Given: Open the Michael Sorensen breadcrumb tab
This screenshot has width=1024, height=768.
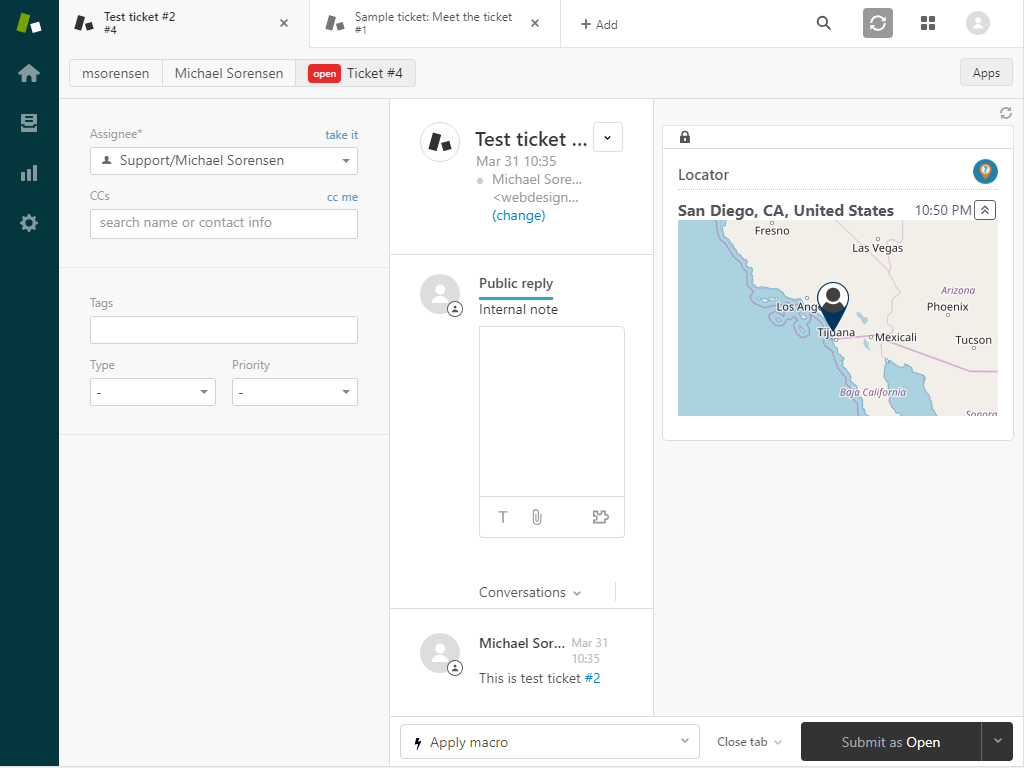Looking at the screenshot, I should tap(229, 73).
